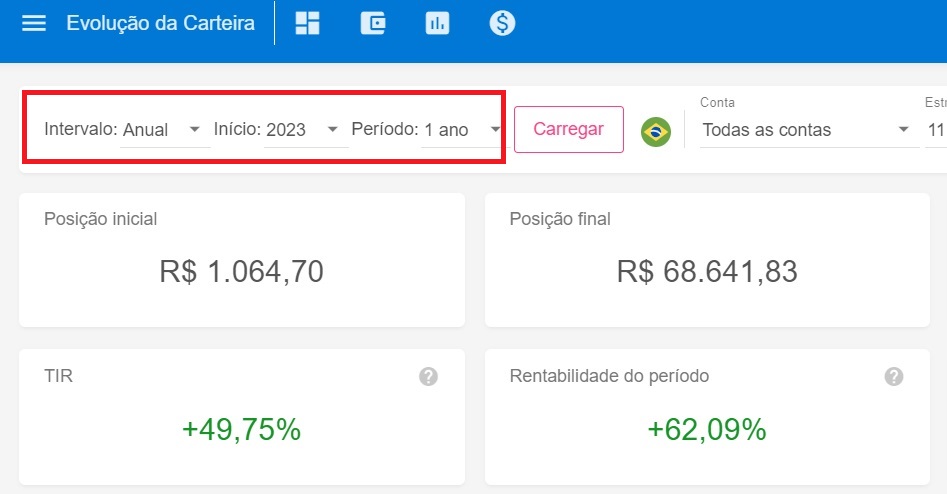Open the hamburger navigation menu

[x=34, y=23]
